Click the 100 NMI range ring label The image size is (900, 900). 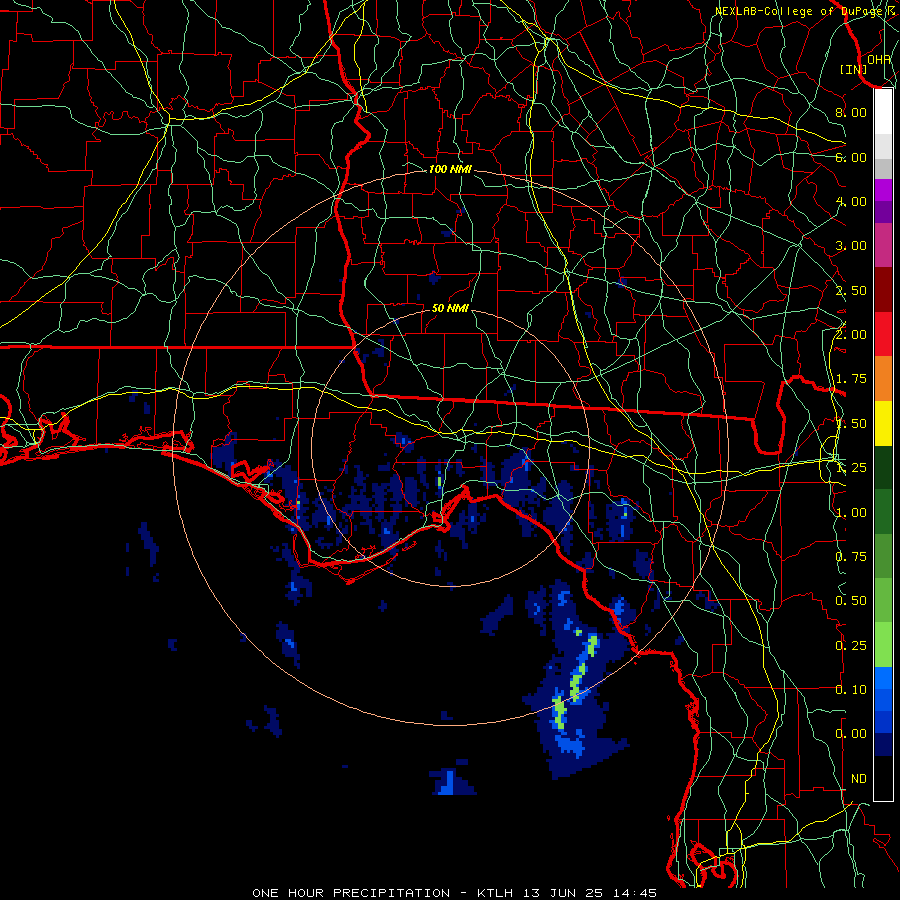point(450,169)
